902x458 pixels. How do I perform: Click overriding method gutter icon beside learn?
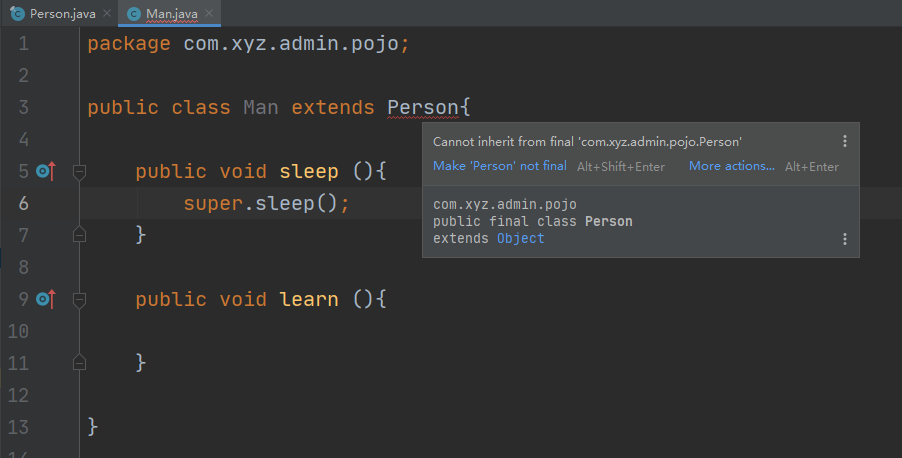[x=46, y=299]
